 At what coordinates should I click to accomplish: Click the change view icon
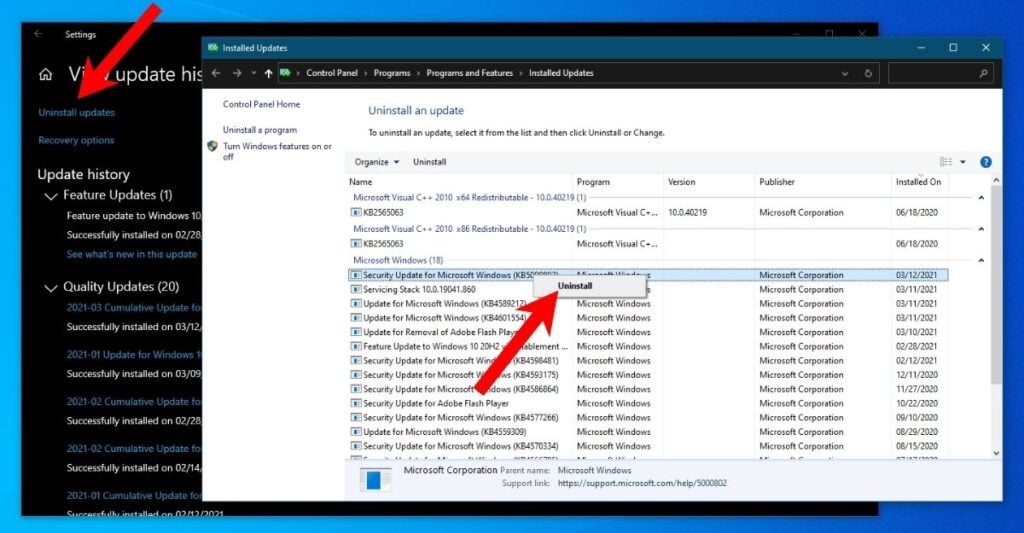[945, 161]
